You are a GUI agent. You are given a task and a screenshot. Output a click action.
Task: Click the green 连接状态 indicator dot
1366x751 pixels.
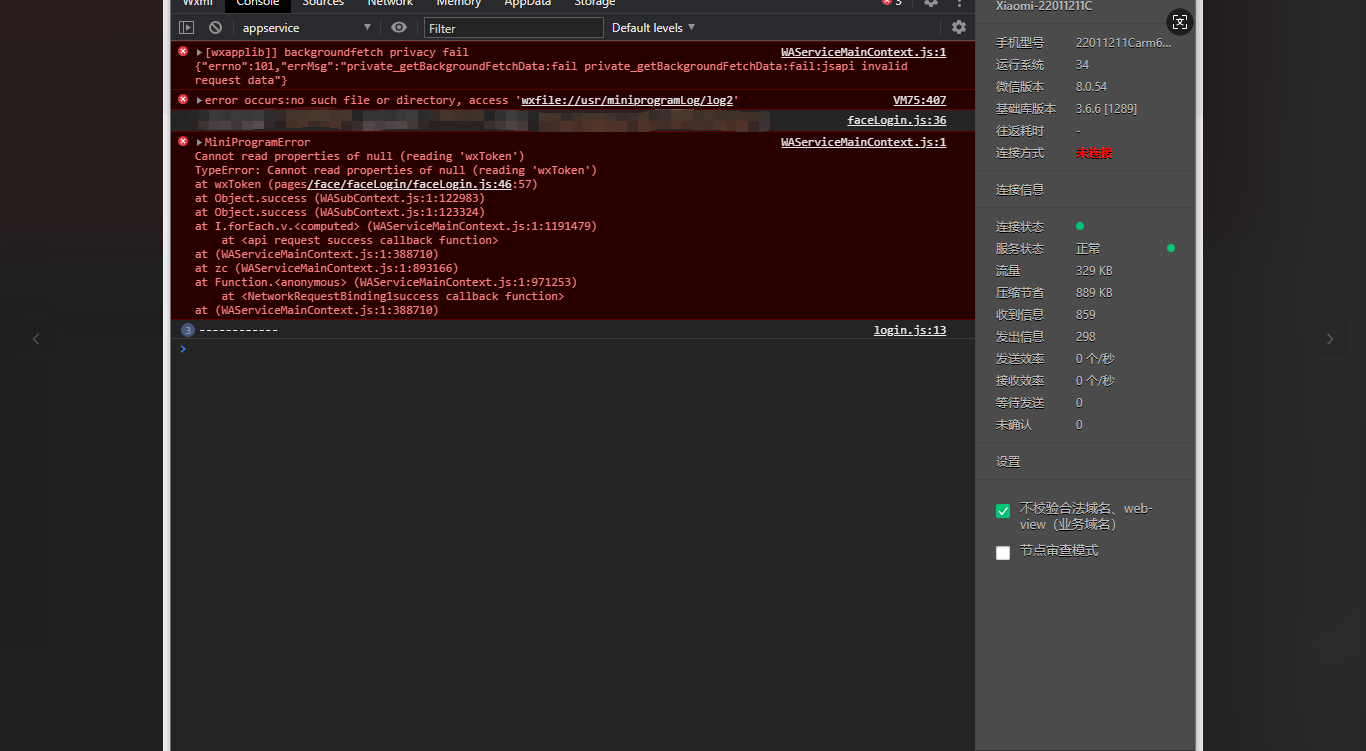[x=1080, y=226]
